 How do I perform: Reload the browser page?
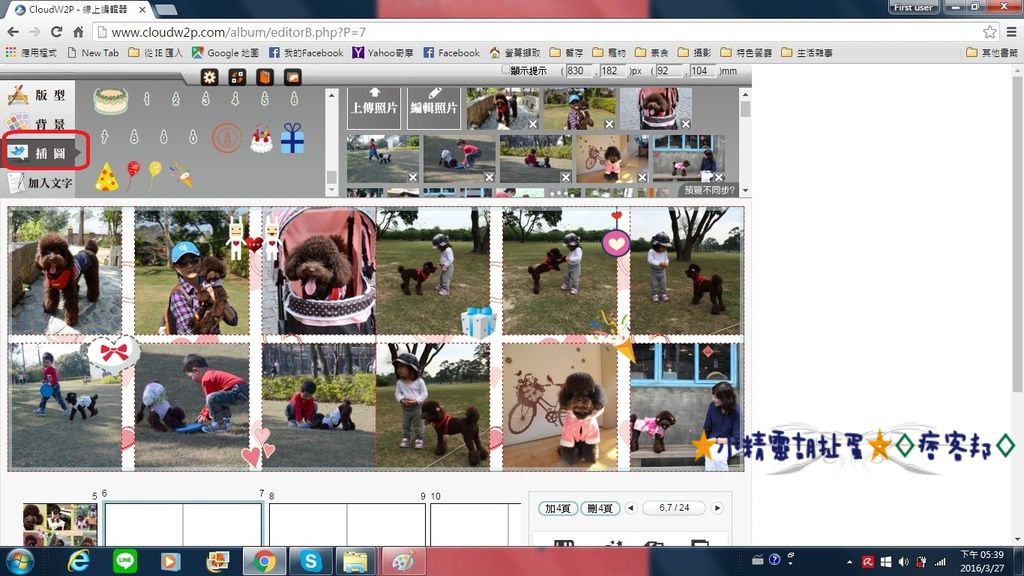pyautogui.click(x=57, y=31)
